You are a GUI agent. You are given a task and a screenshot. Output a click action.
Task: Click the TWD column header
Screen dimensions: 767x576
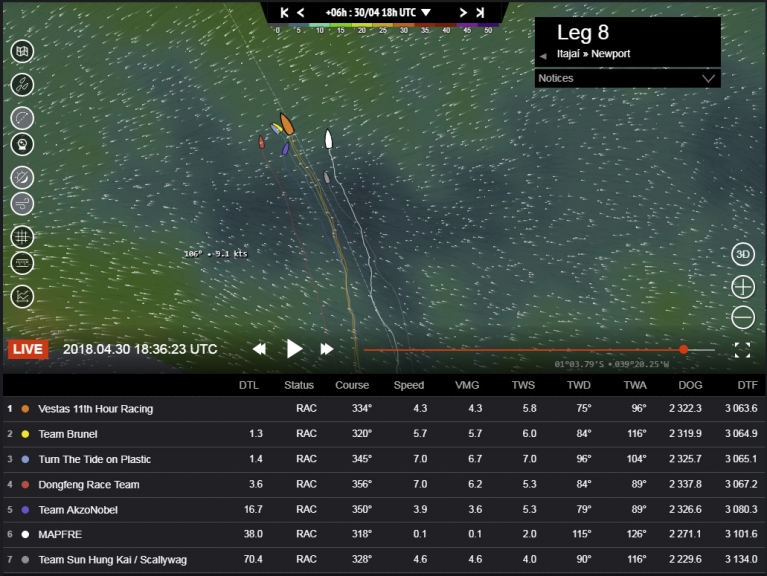click(x=579, y=385)
